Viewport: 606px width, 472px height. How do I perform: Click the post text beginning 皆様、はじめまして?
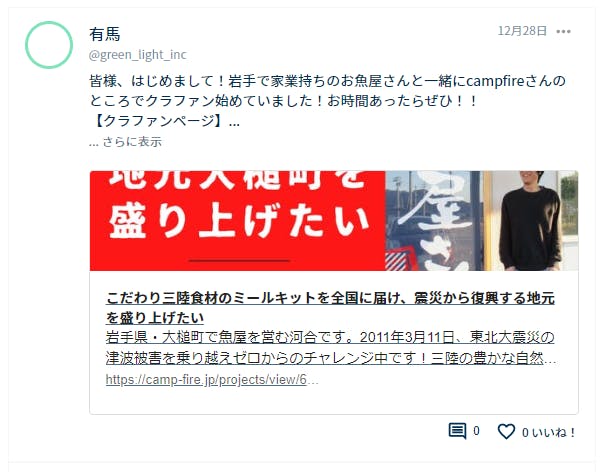[327, 91]
